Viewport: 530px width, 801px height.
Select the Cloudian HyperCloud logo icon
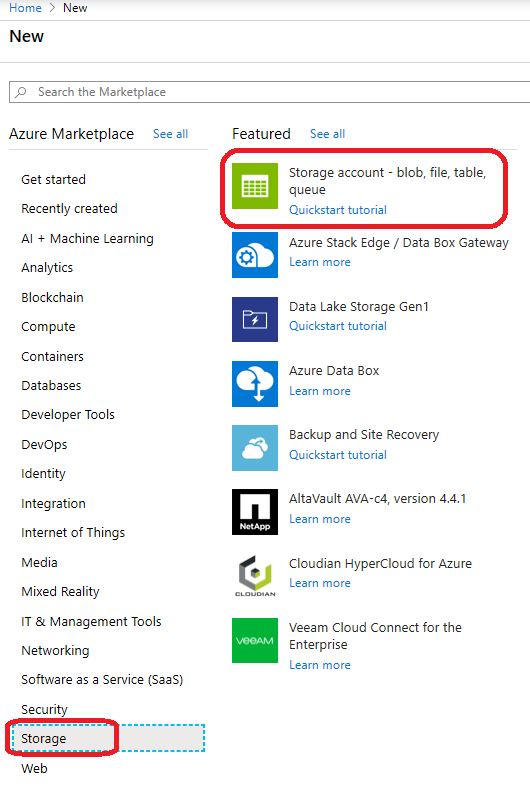pos(255,576)
